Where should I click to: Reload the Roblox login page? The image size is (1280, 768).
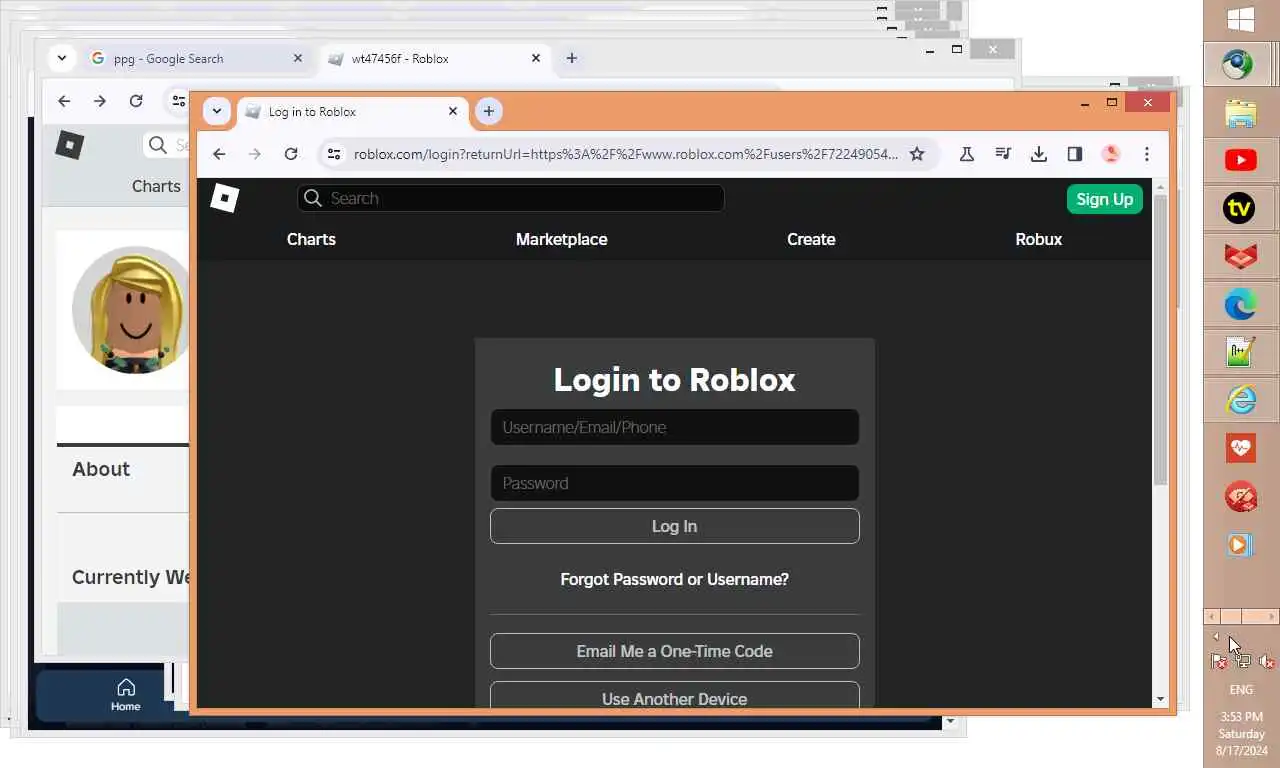[291, 154]
